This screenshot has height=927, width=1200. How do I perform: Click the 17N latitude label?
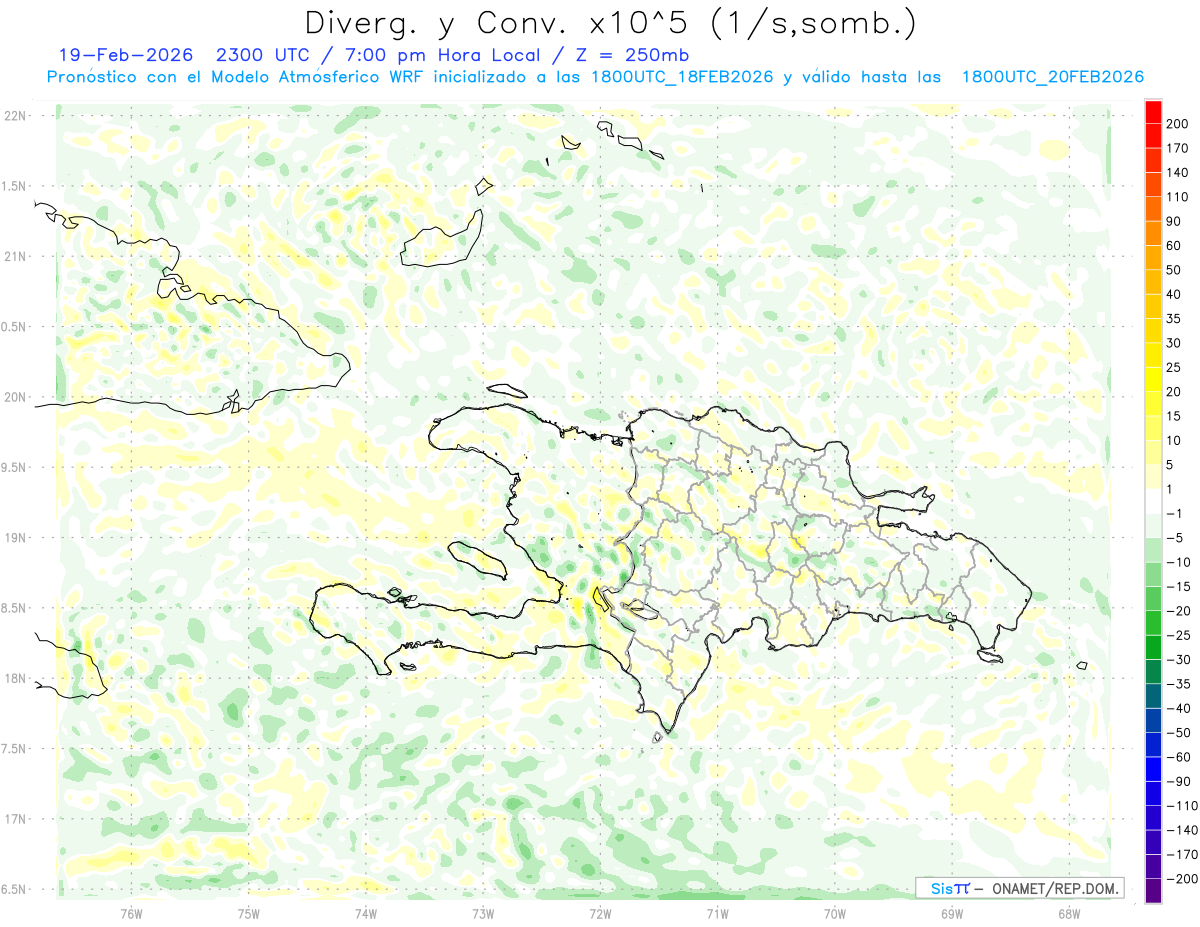coord(15,820)
